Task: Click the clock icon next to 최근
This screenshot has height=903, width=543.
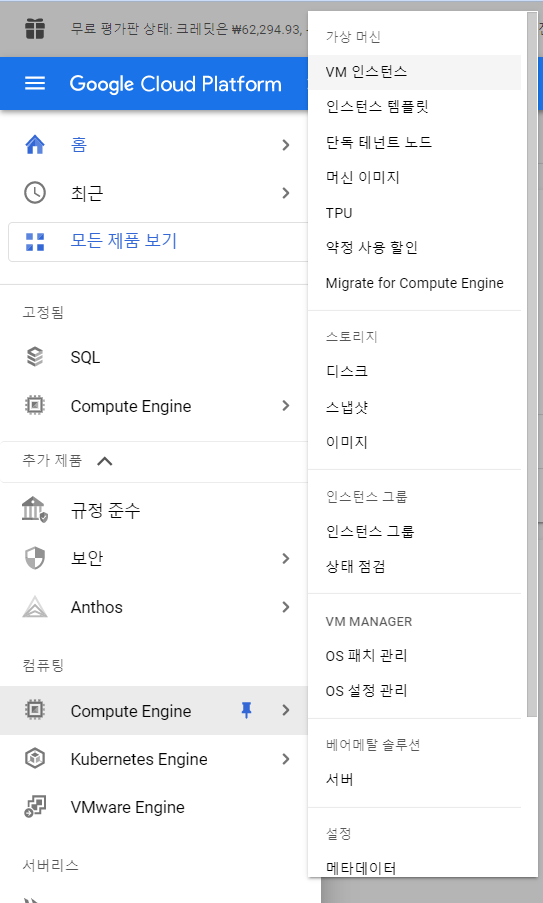Action: [35, 192]
